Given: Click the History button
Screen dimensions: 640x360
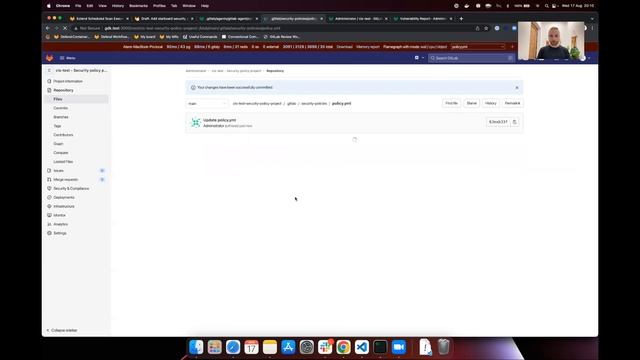Looking at the screenshot, I should 491,103.
